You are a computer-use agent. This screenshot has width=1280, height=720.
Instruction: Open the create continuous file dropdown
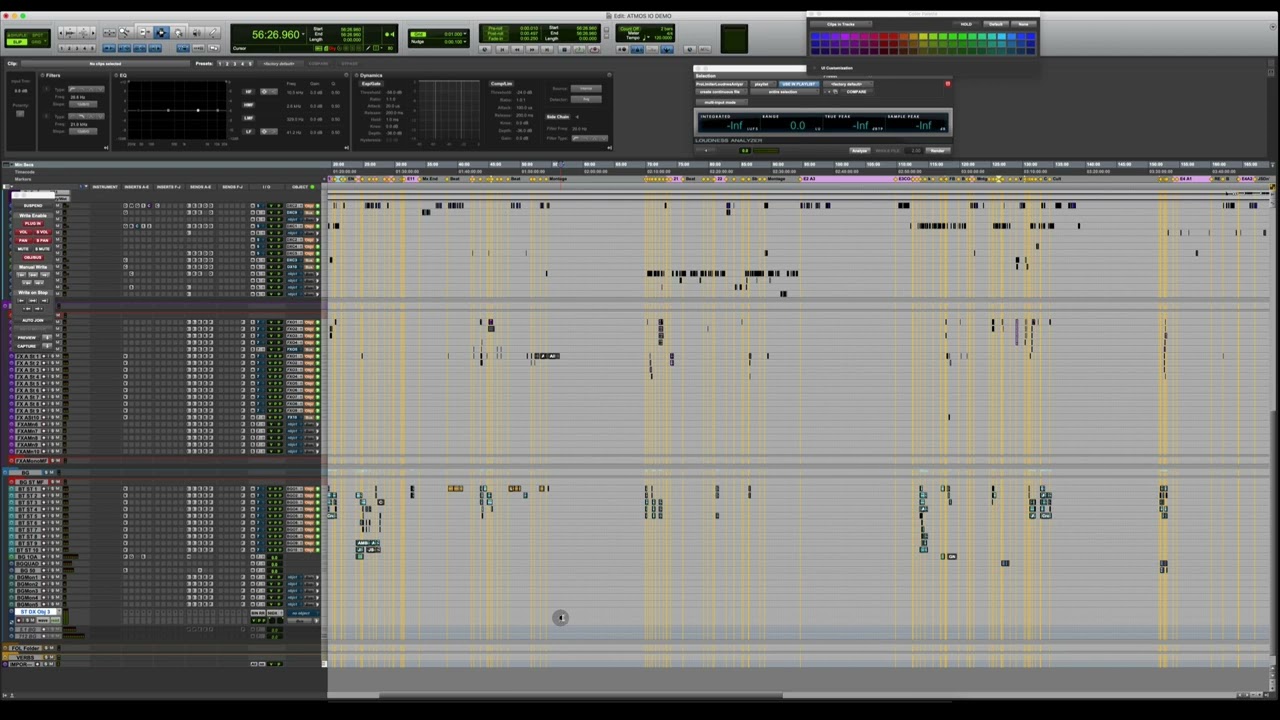point(721,92)
